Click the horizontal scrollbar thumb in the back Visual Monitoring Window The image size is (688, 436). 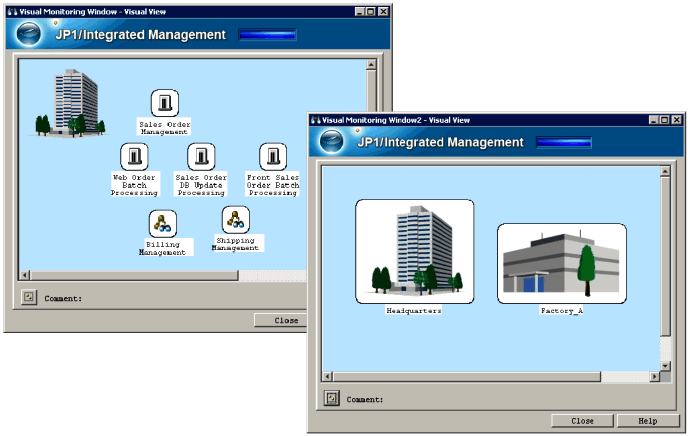134,275
